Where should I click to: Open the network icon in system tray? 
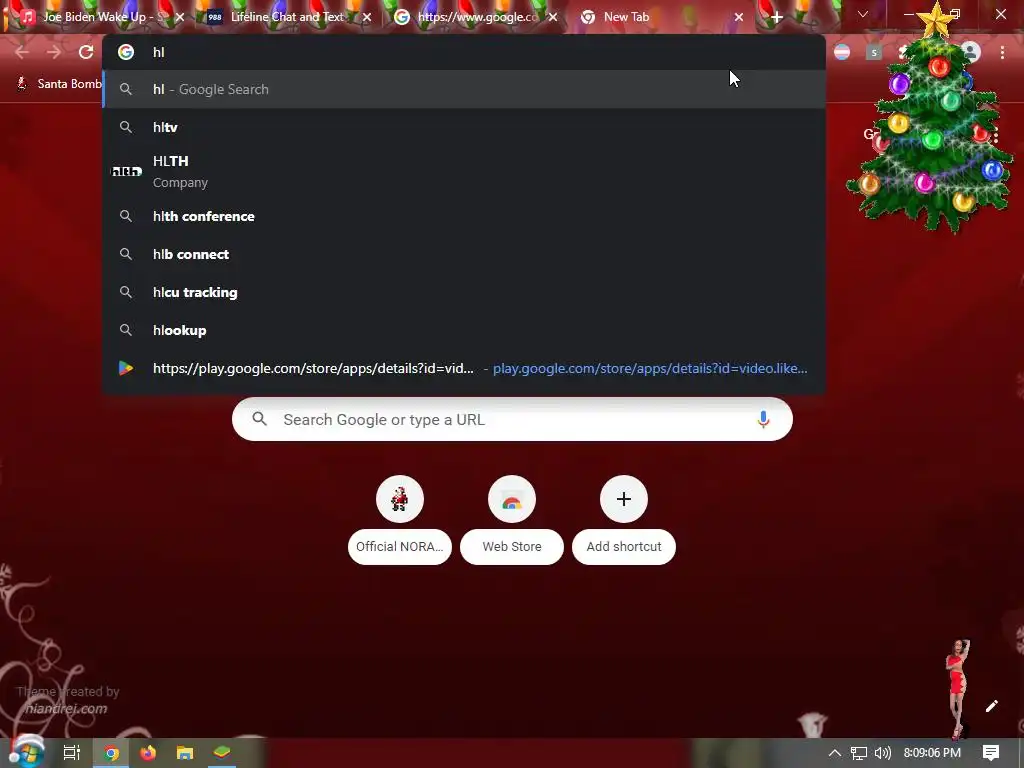tap(859, 753)
